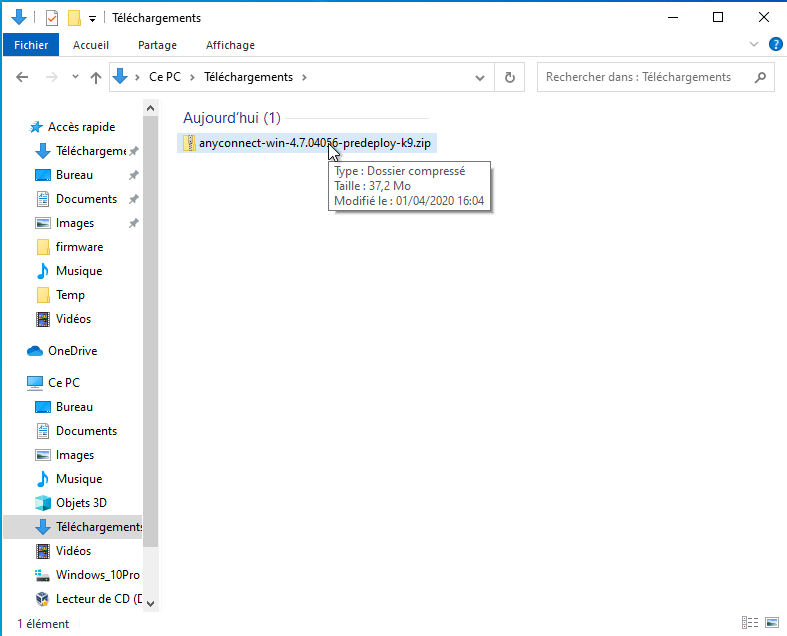This screenshot has height=636, width=787.
Task: Select Objets 3D in sidebar
Action: tap(81, 503)
